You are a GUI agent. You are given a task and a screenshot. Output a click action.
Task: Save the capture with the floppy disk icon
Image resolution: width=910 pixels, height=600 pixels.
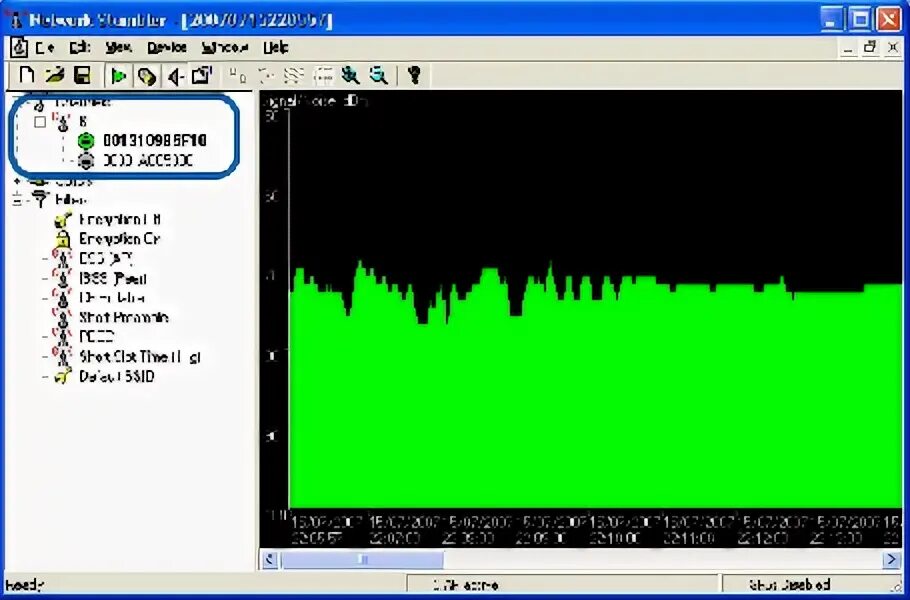(x=82, y=75)
